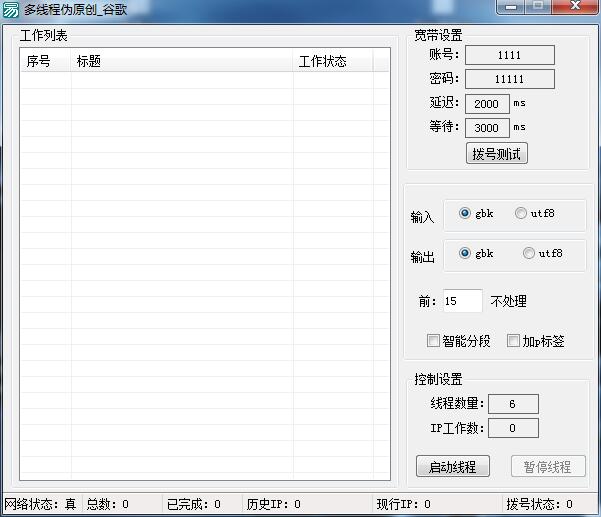Close the 多线程伪原创 window

575,7
